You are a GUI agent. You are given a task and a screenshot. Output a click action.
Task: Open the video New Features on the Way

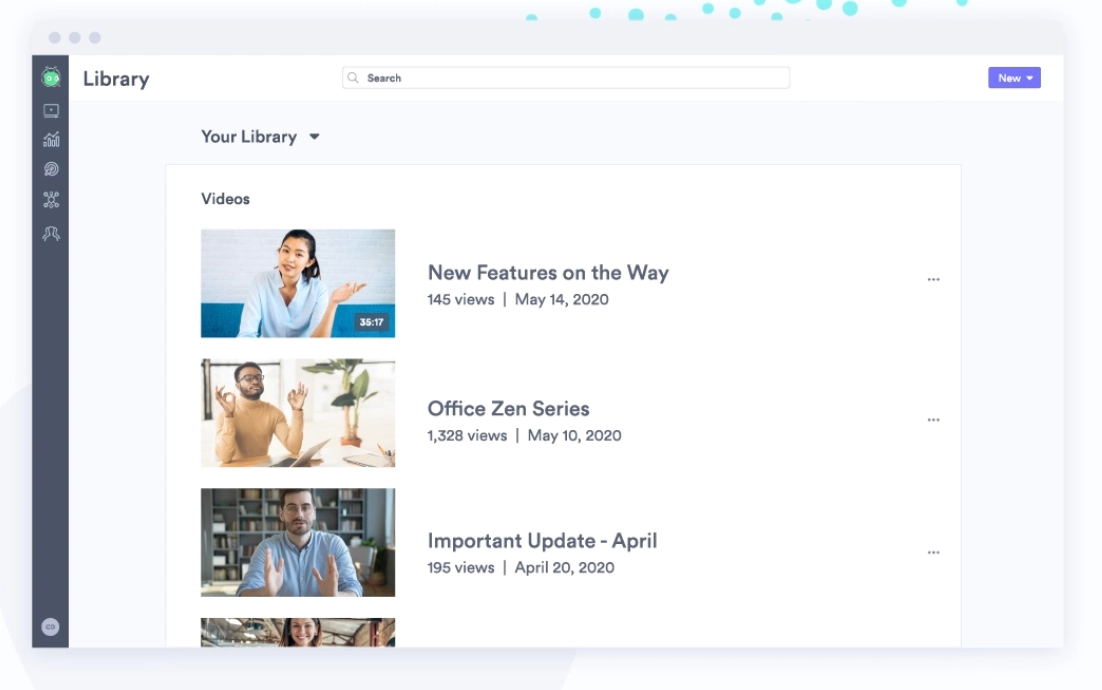549,272
